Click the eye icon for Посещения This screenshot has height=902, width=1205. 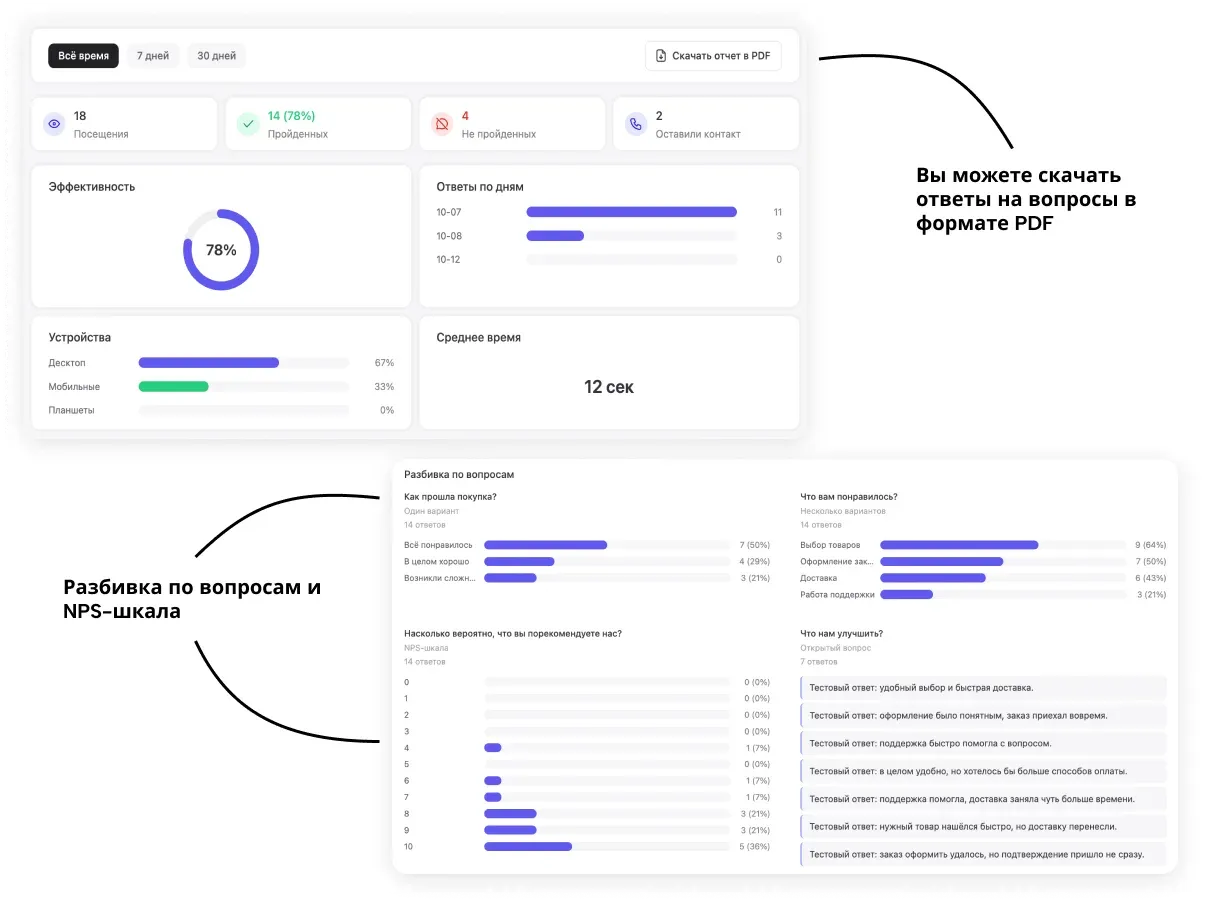click(54, 124)
